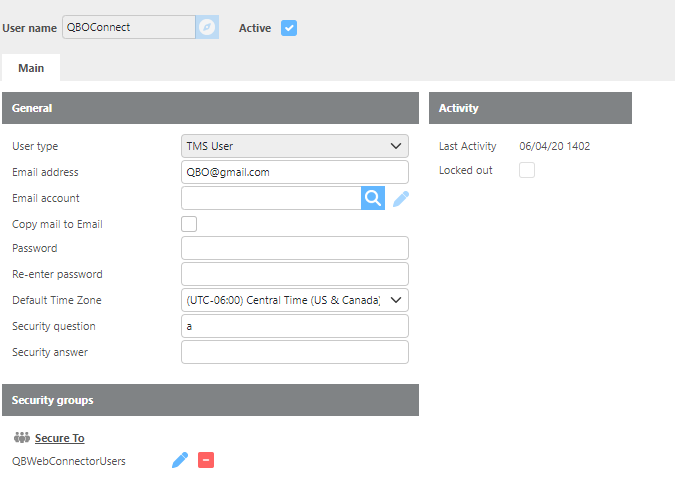Click the people group icon by Secure To
Screen dimensions: 675x491
coord(21,438)
